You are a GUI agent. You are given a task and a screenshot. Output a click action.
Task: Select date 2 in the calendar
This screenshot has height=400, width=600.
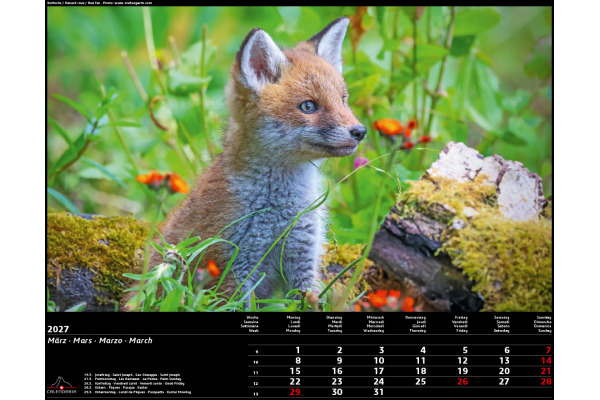click(339, 350)
